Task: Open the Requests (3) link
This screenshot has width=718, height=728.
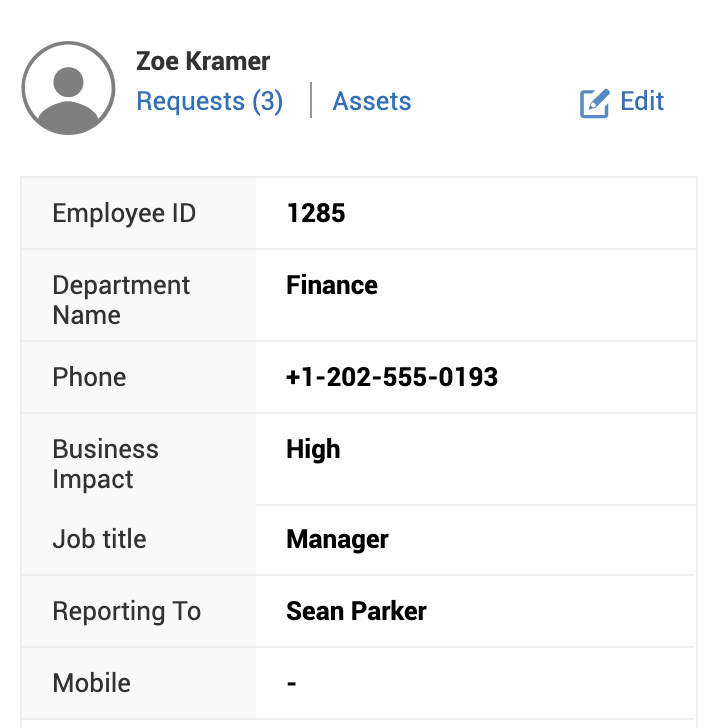Action: [210, 101]
